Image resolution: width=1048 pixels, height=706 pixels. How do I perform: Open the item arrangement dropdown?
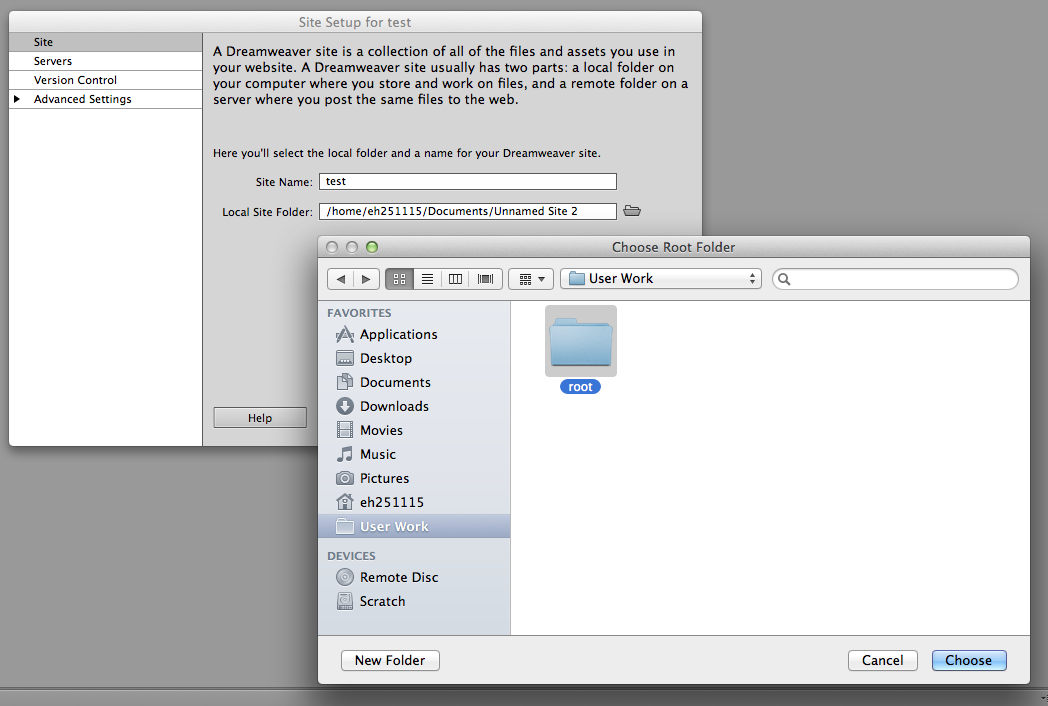coord(531,279)
